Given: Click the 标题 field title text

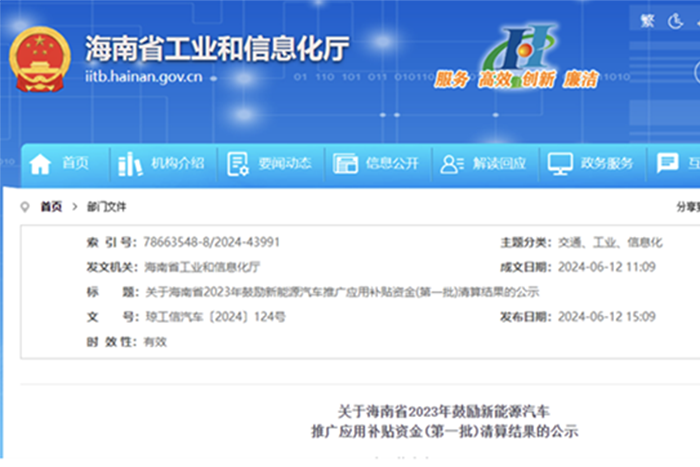Looking at the screenshot, I should click(342, 292).
